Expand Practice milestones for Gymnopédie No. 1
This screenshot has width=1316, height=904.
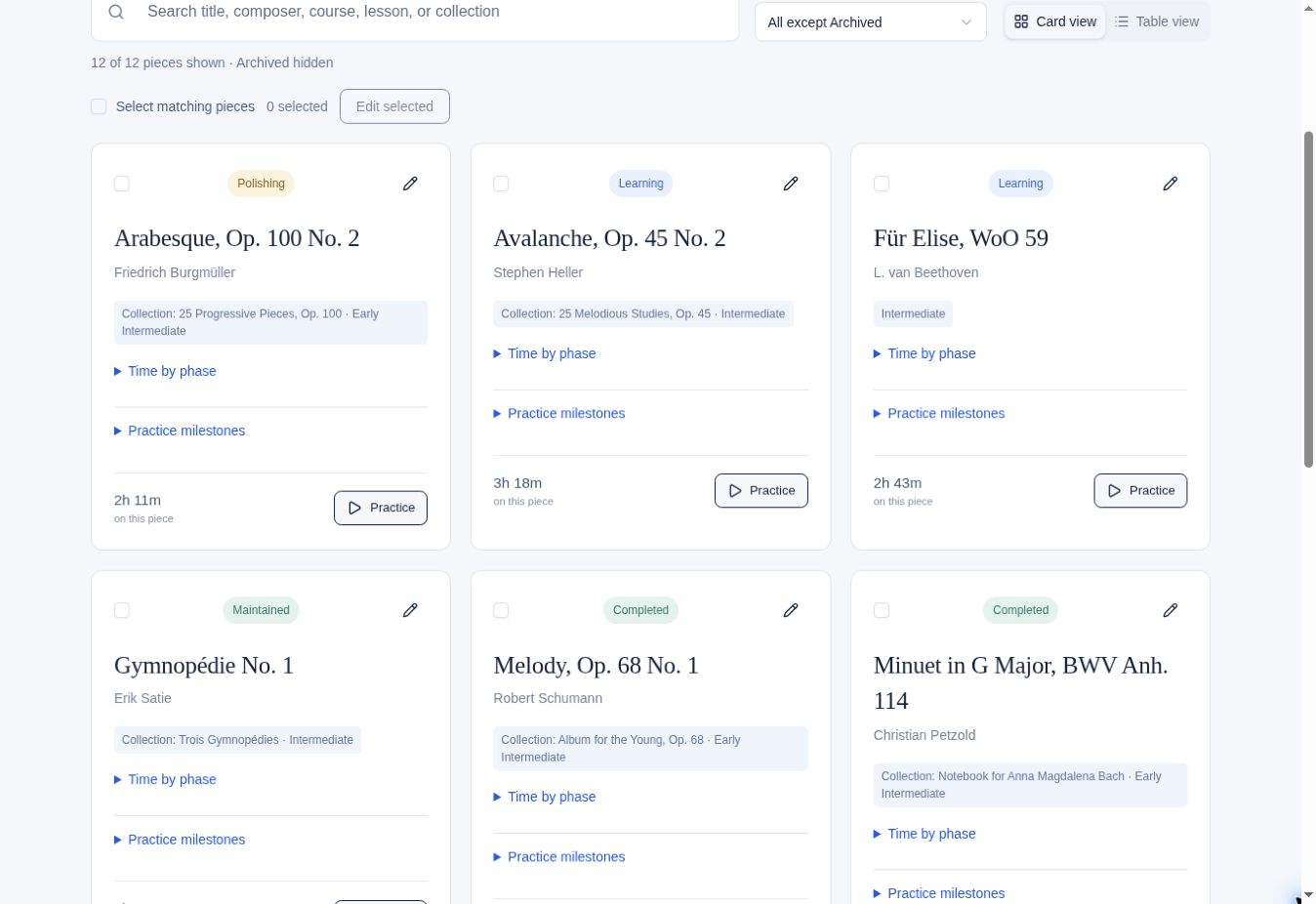pyautogui.click(x=180, y=840)
